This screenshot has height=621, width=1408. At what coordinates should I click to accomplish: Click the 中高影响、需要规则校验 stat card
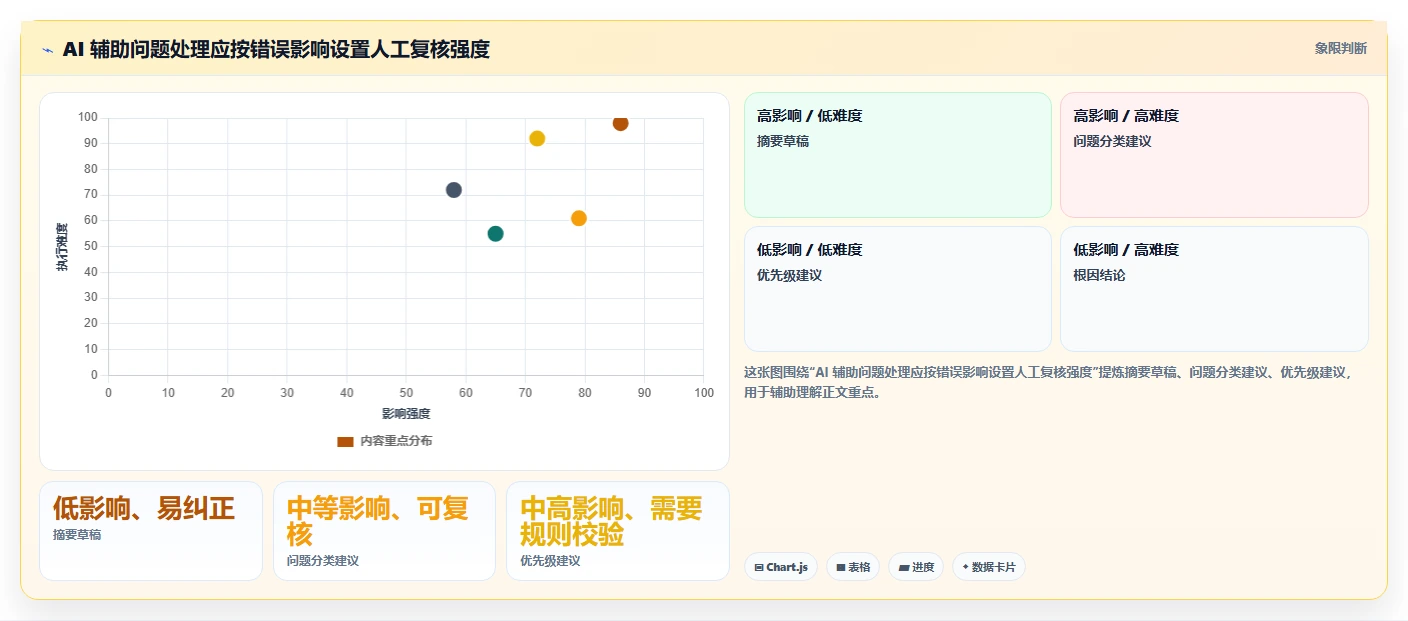[x=618, y=531]
